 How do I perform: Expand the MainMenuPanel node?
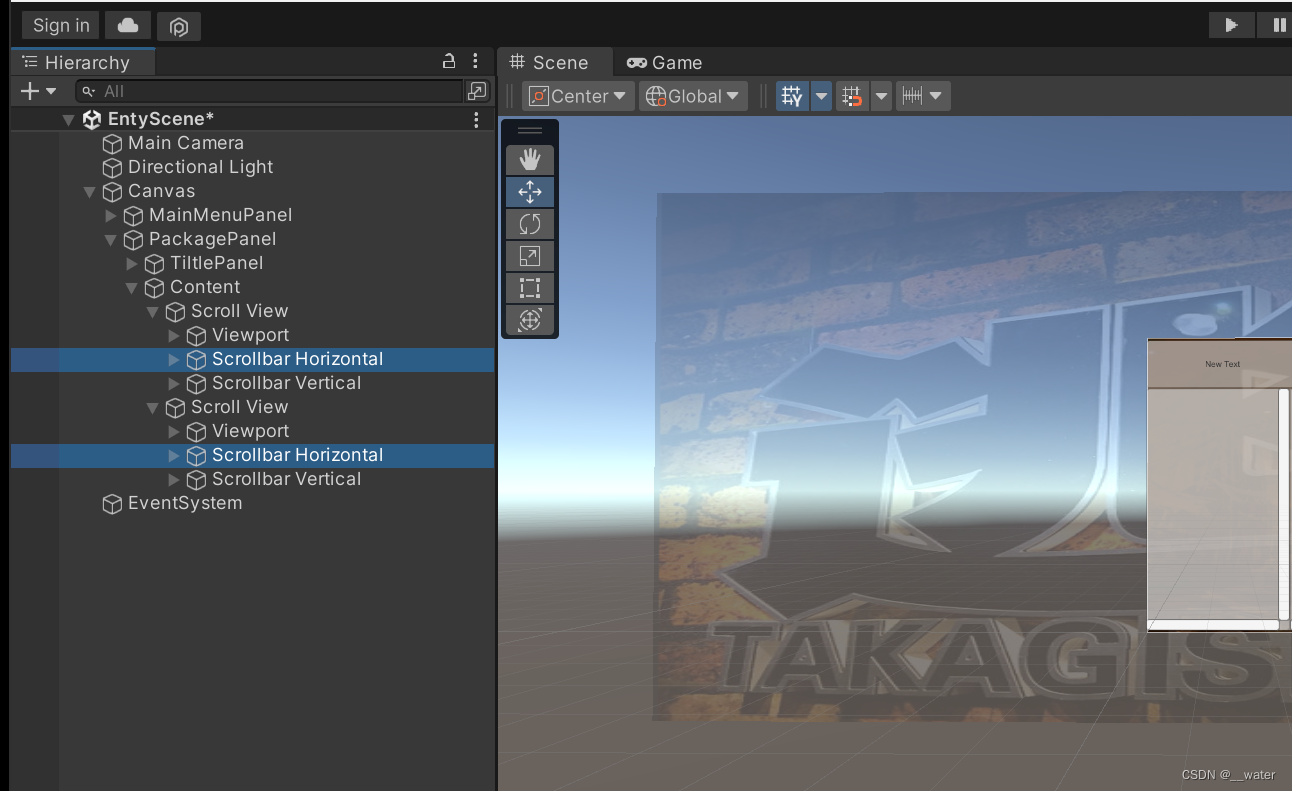[x=111, y=216]
